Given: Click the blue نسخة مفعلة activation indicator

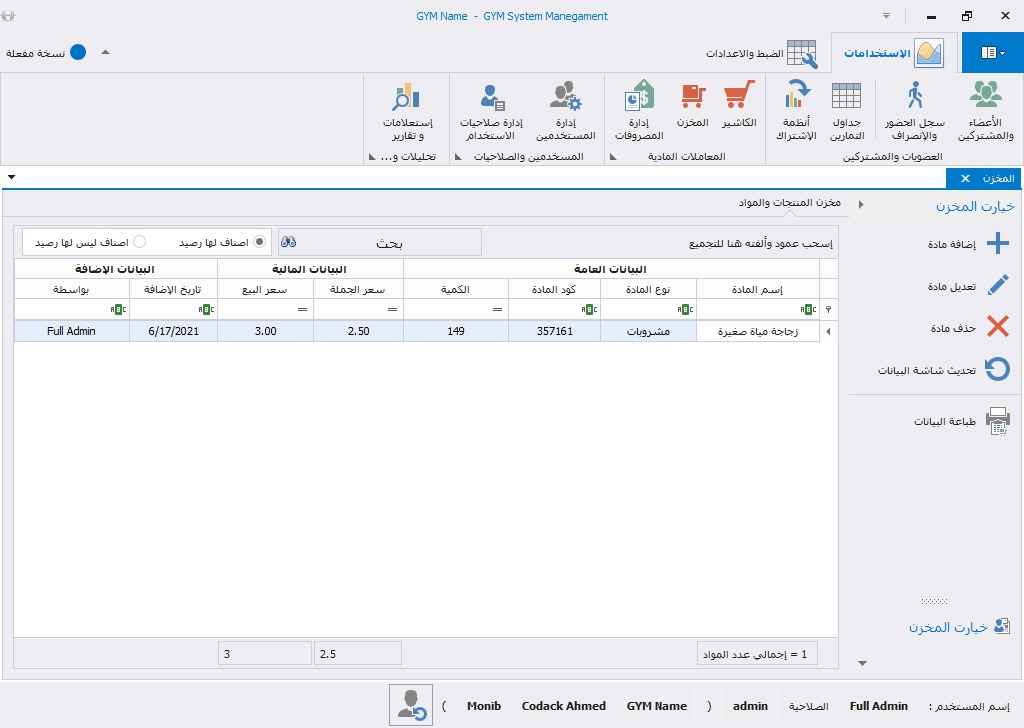Looking at the screenshot, I should tap(78, 52).
